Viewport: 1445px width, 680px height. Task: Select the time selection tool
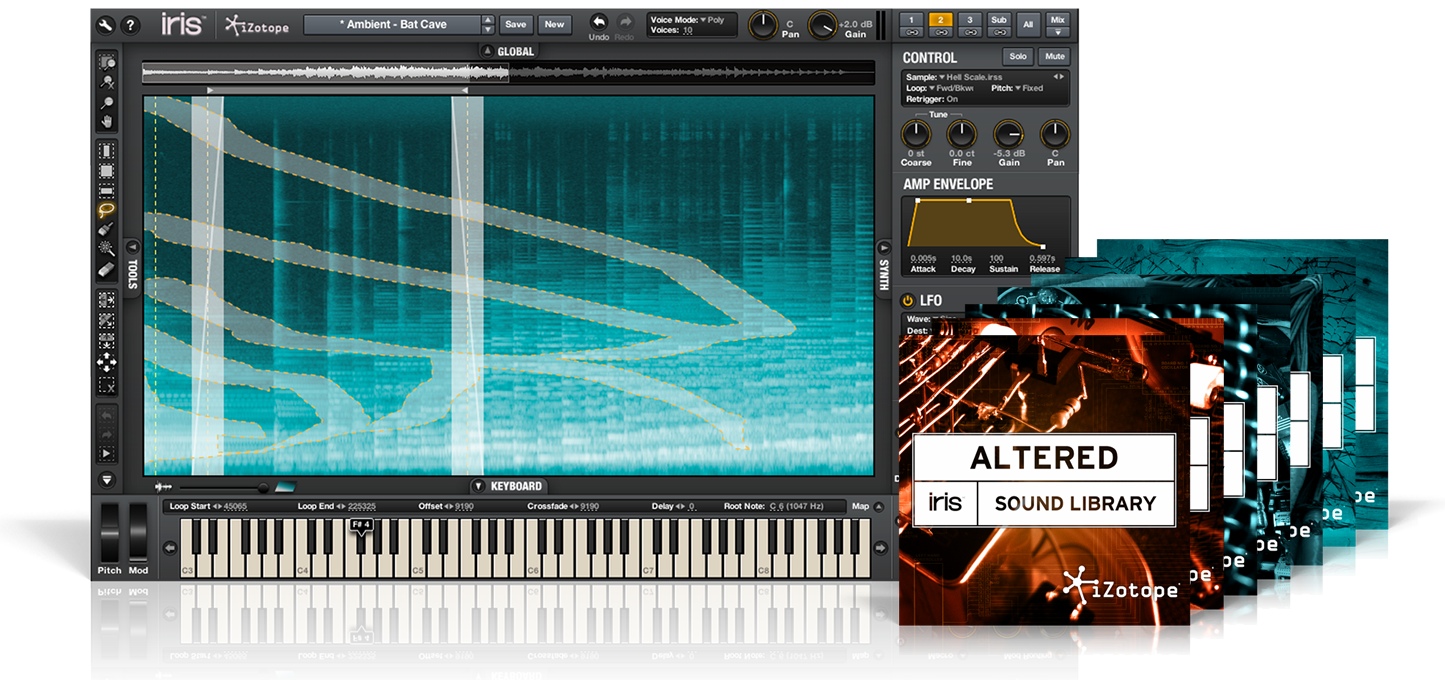point(106,151)
